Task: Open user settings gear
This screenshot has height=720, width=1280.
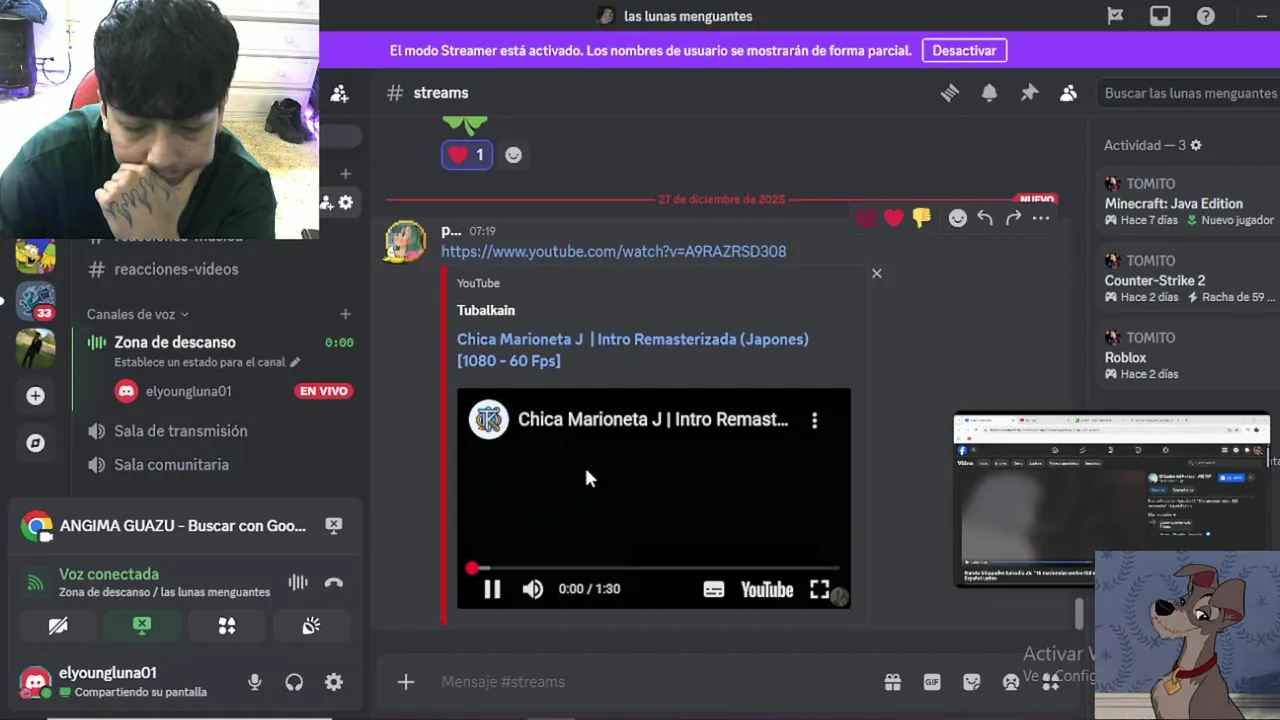Action: (x=334, y=682)
